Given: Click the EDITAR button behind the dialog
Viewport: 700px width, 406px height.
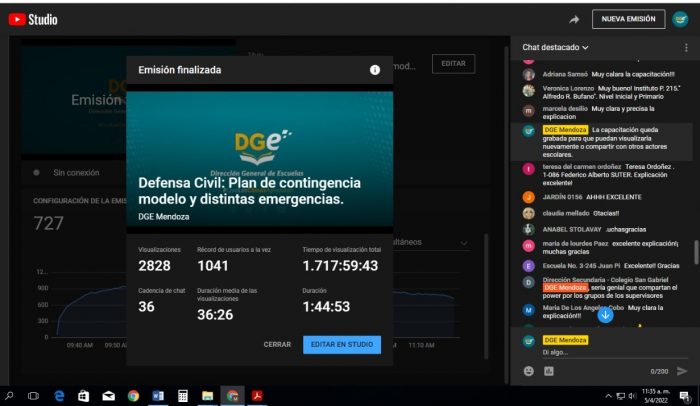Looking at the screenshot, I should pyautogui.click(x=453, y=64).
